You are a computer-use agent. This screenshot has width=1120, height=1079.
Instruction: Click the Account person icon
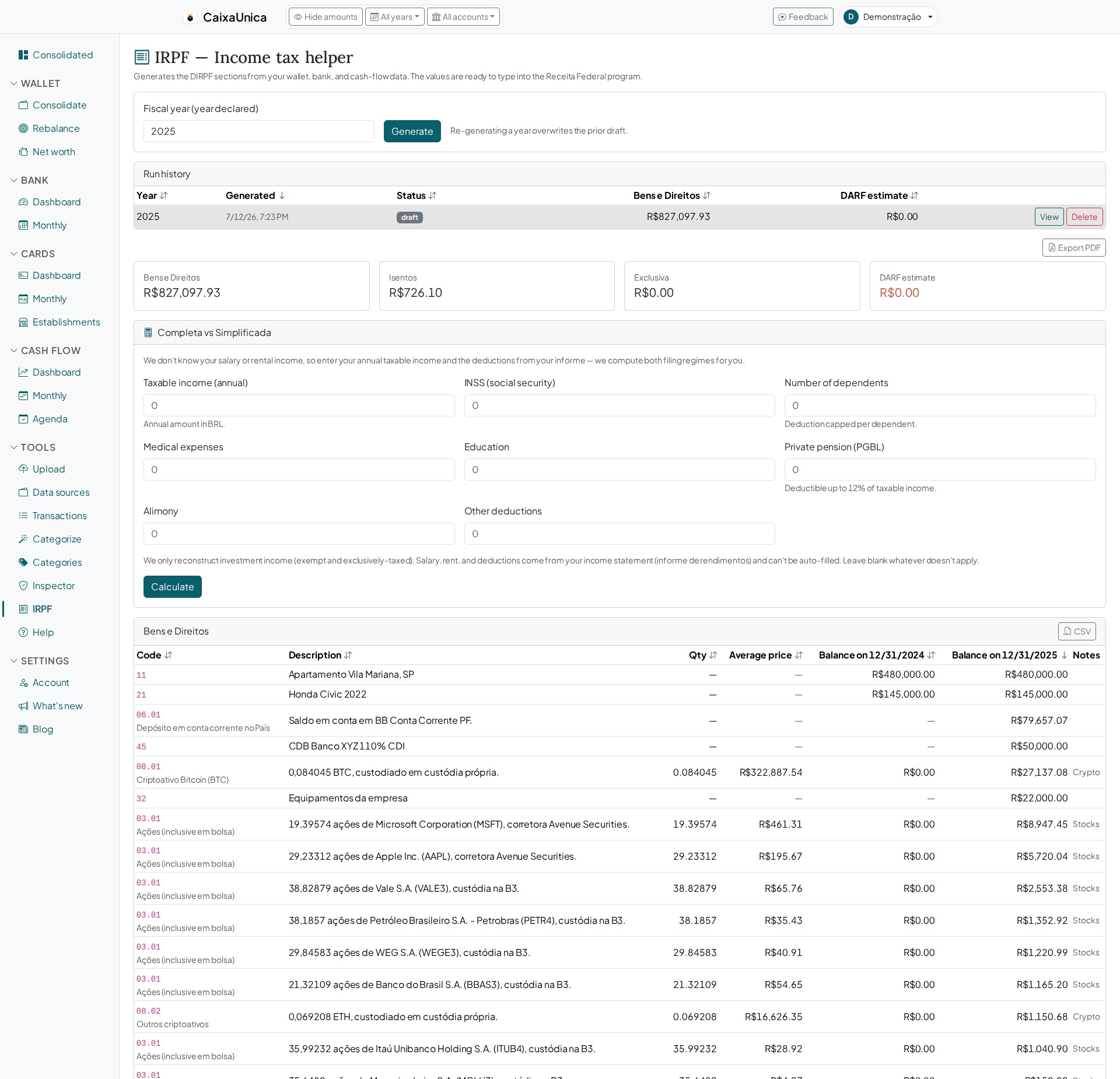(23, 682)
